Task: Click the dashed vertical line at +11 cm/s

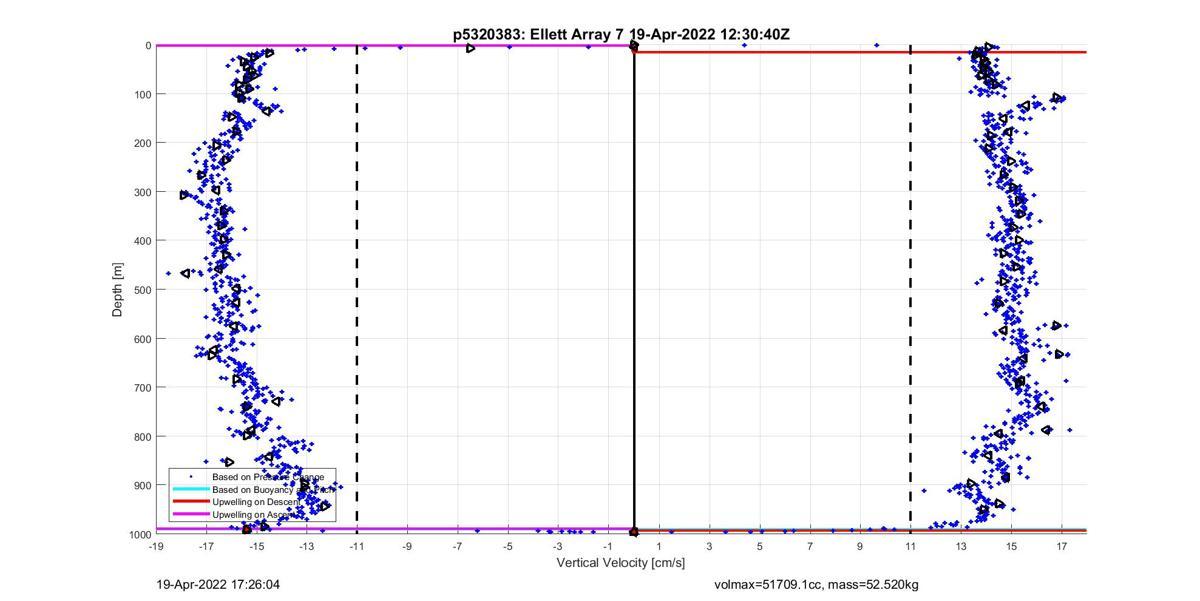Action: pos(910,289)
